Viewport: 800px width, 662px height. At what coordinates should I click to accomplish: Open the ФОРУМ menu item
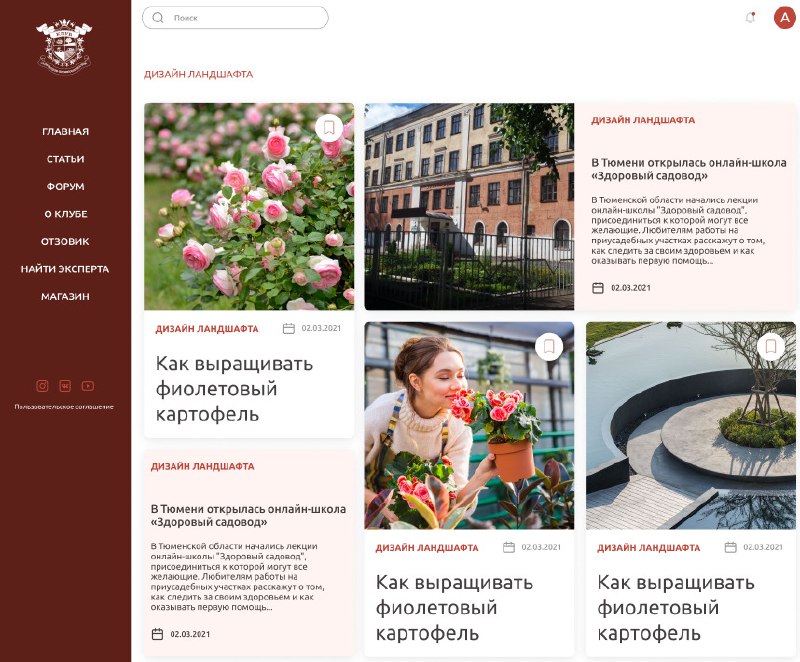pos(65,187)
